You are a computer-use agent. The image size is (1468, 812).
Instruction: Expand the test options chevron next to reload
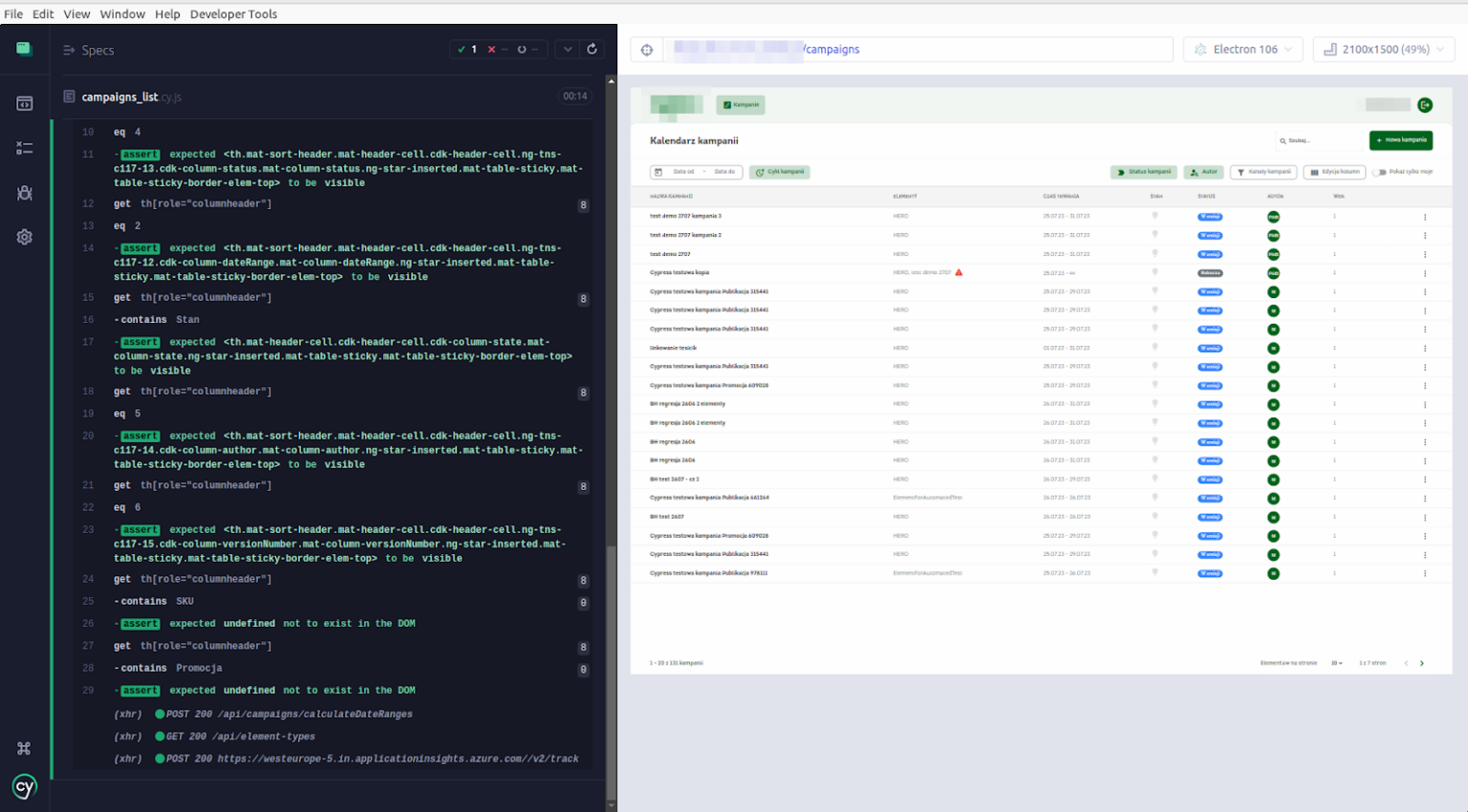click(x=568, y=50)
